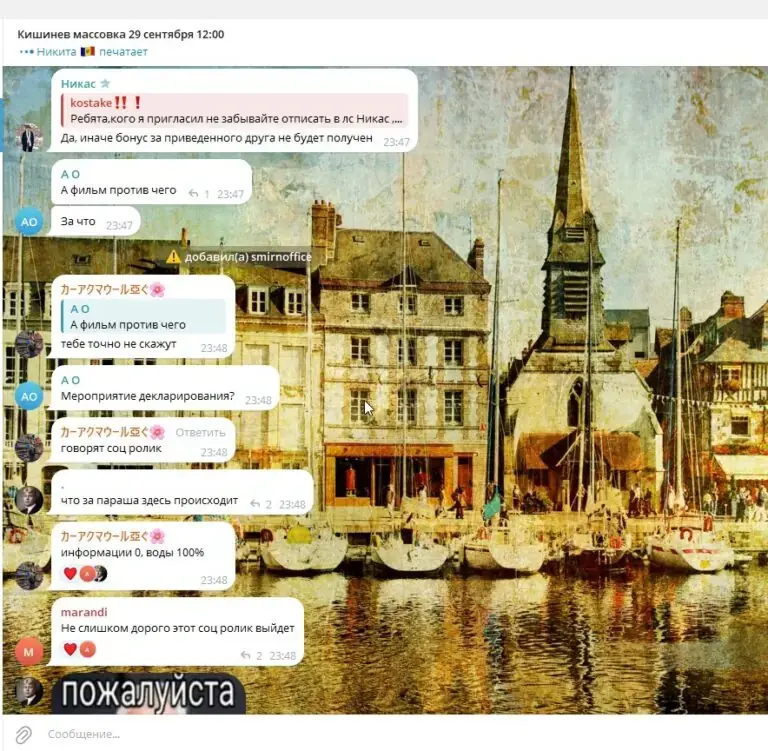Click the avatar beside "что за параша" message
Viewport: 768px width, 751px height.
click(29, 499)
